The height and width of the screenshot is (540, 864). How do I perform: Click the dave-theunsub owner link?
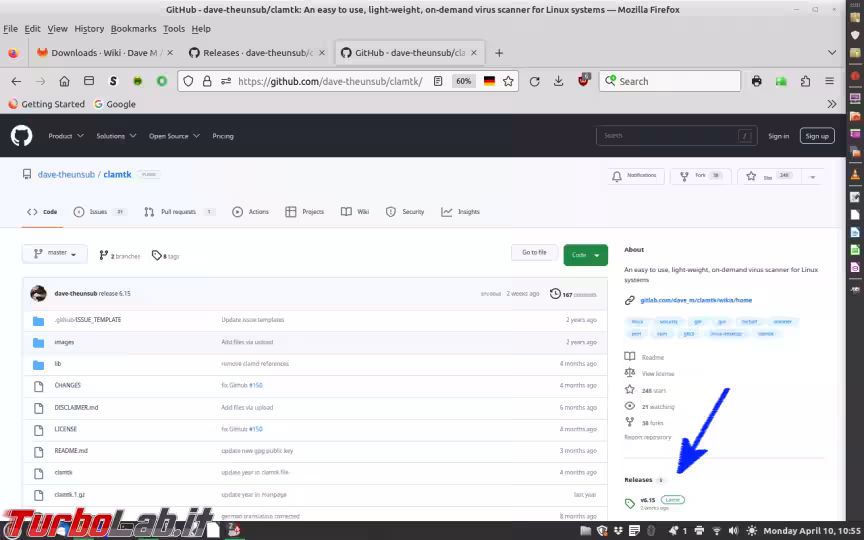click(66, 174)
